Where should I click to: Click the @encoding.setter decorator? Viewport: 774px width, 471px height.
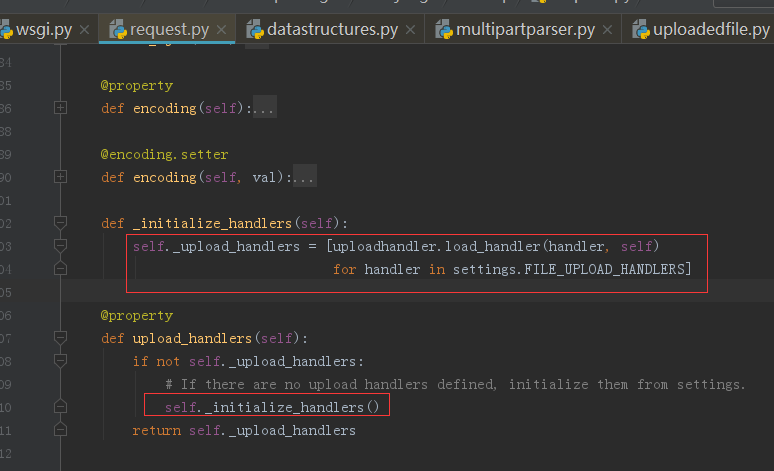coord(164,154)
